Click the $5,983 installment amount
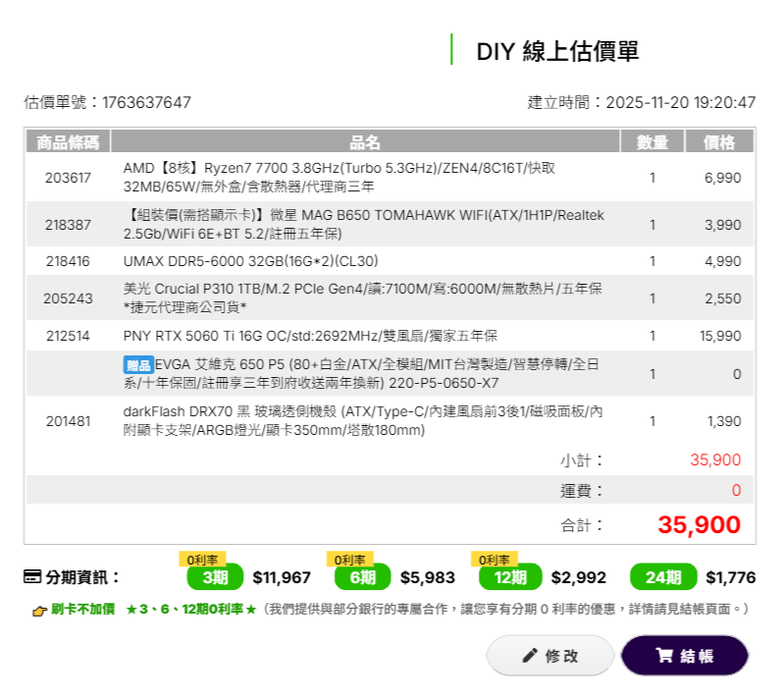The width and height of the screenshot is (780, 700). coord(428,578)
